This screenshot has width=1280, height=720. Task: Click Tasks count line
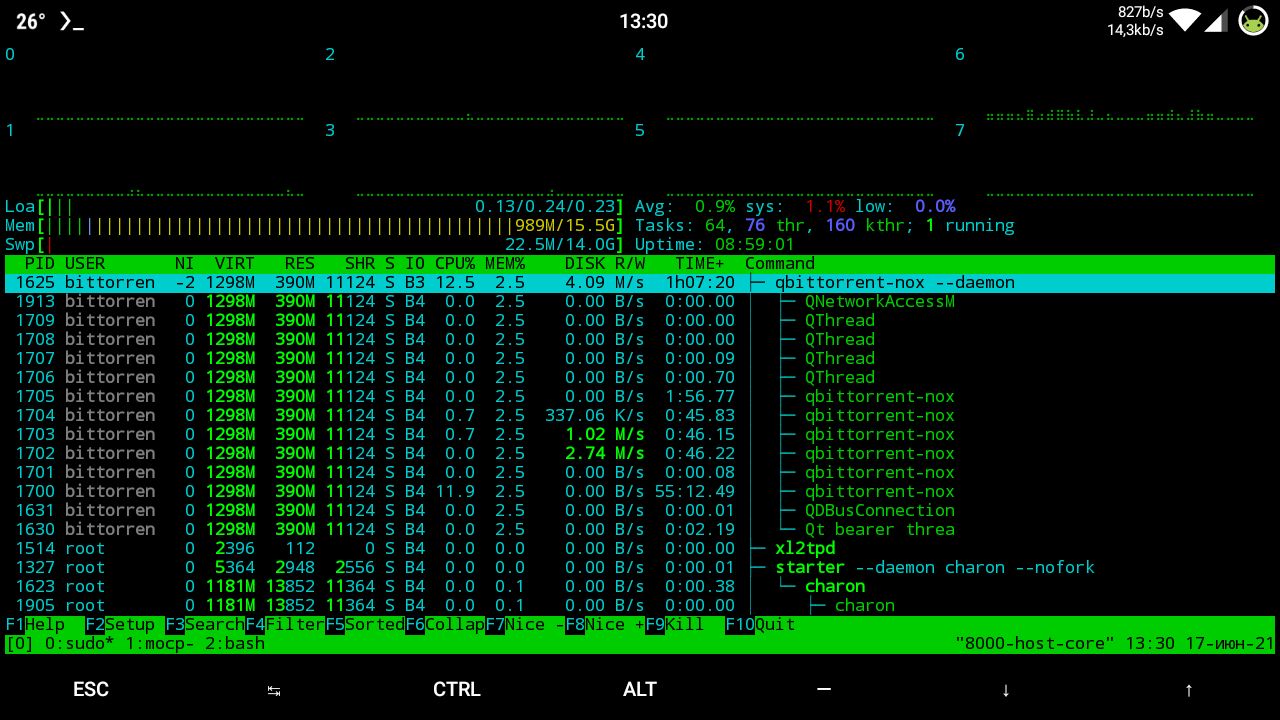(825, 225)
